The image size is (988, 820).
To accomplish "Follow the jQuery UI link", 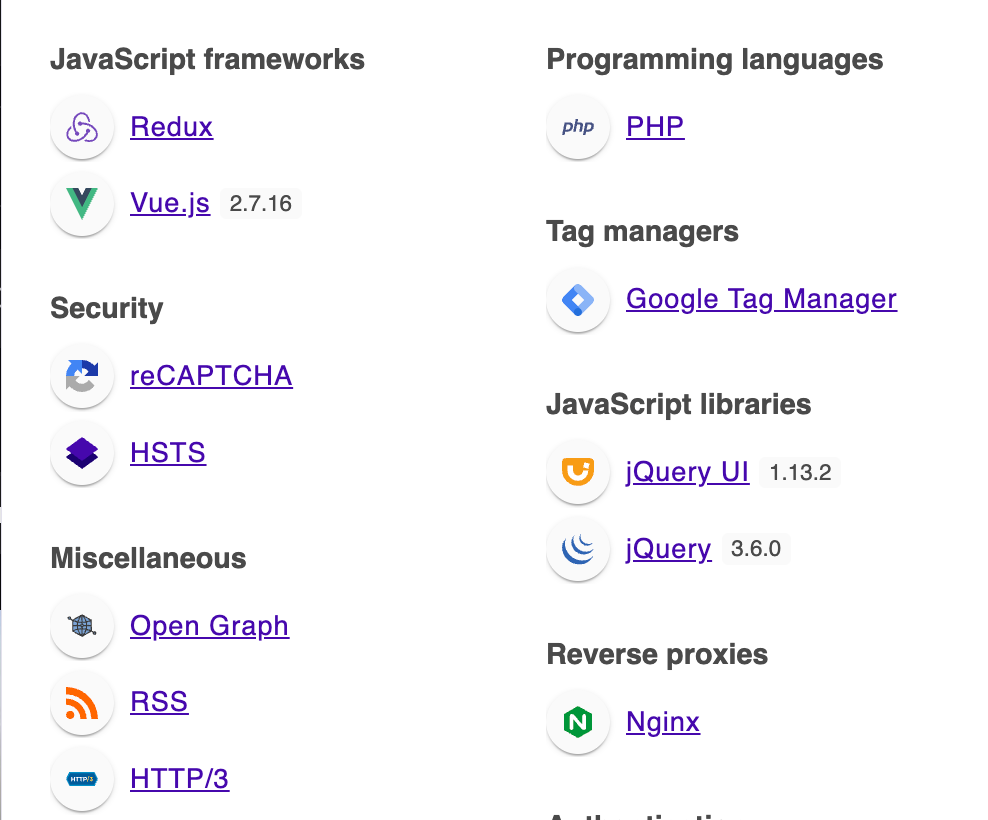I will (687, 472).
